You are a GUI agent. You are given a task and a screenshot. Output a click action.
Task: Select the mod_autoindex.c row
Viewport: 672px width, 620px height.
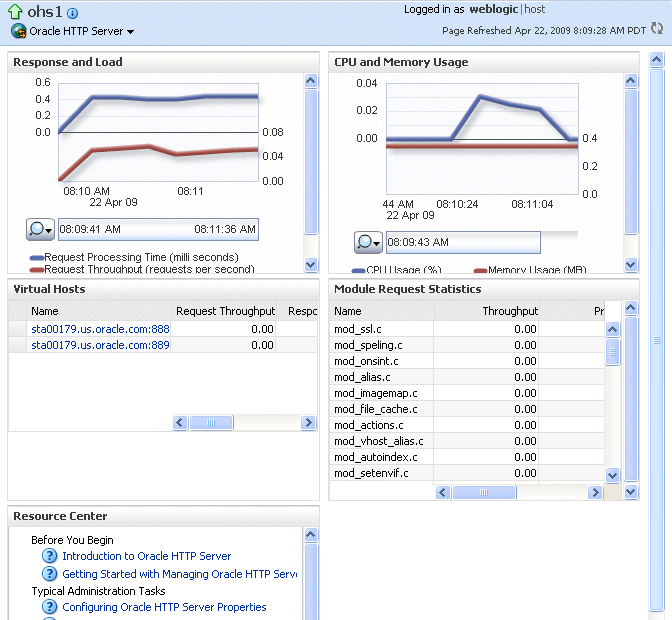pyautogui.click(x=467, y=457)
